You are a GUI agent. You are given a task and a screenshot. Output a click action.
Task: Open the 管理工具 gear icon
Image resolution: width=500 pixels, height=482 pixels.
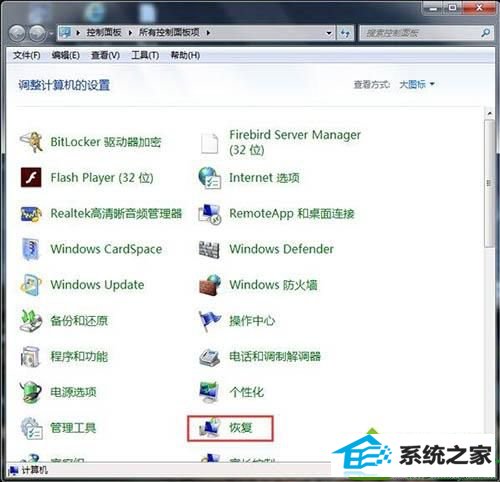coord(31,428)
